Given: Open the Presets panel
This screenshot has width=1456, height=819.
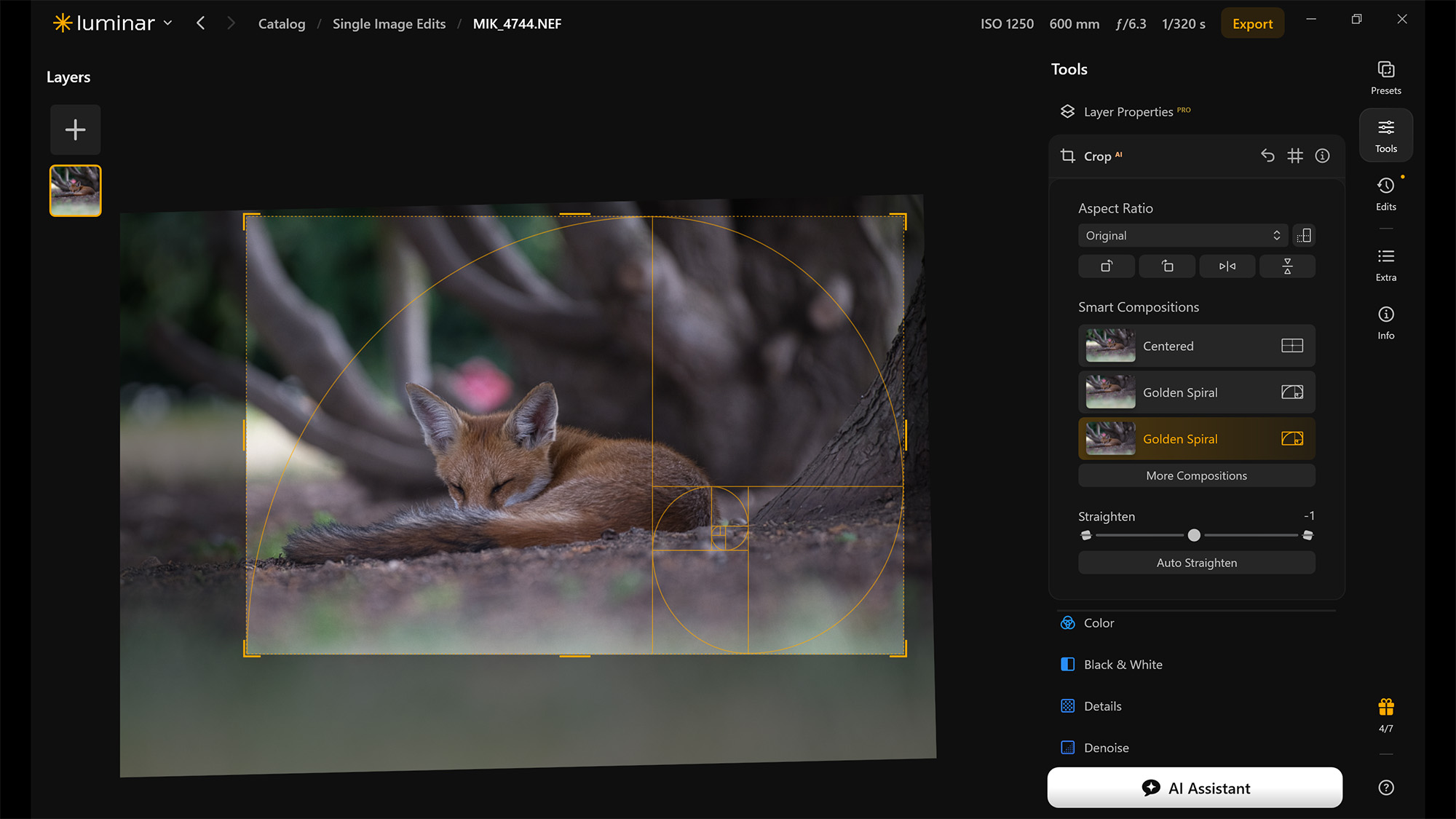Looking at the screenshot, I should 1386,78.
